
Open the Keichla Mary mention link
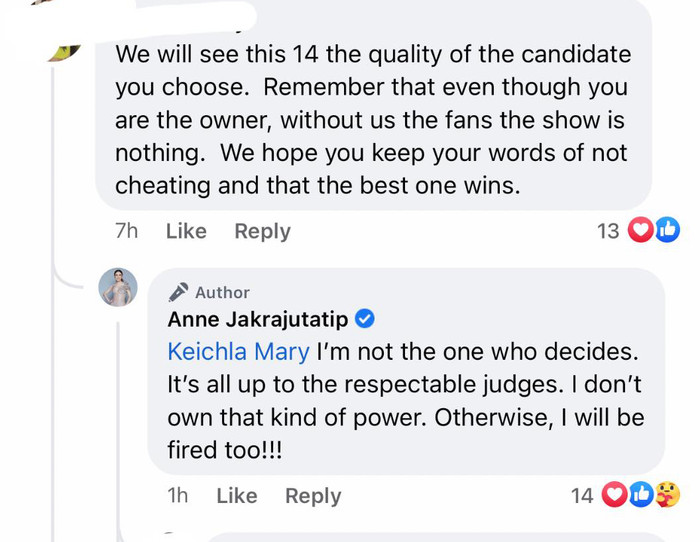pos(239,352)
